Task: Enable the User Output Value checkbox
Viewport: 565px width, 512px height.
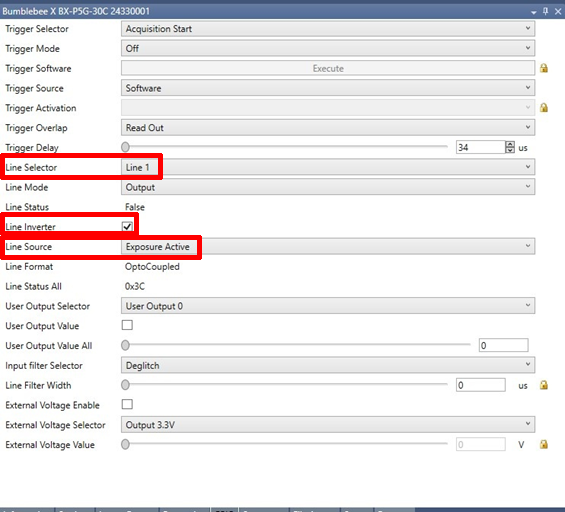Action: 127,325
